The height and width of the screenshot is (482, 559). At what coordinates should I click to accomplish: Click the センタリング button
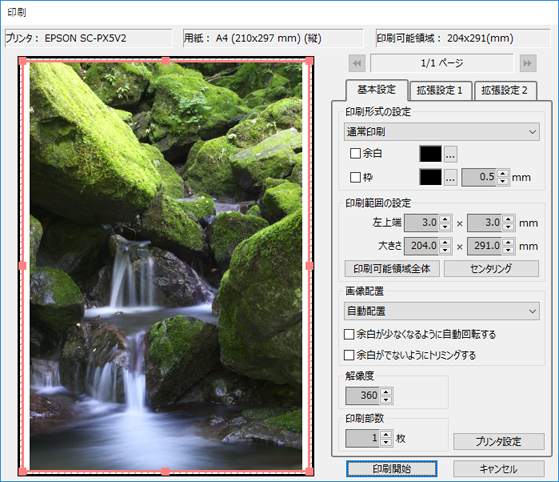tap(491, 268)
